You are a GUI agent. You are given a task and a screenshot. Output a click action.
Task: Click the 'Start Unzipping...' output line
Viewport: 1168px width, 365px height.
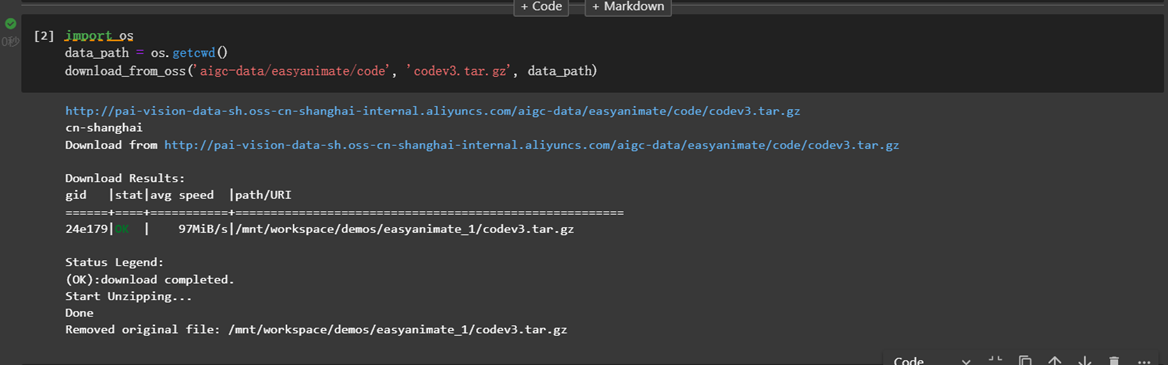click(128, 296)
